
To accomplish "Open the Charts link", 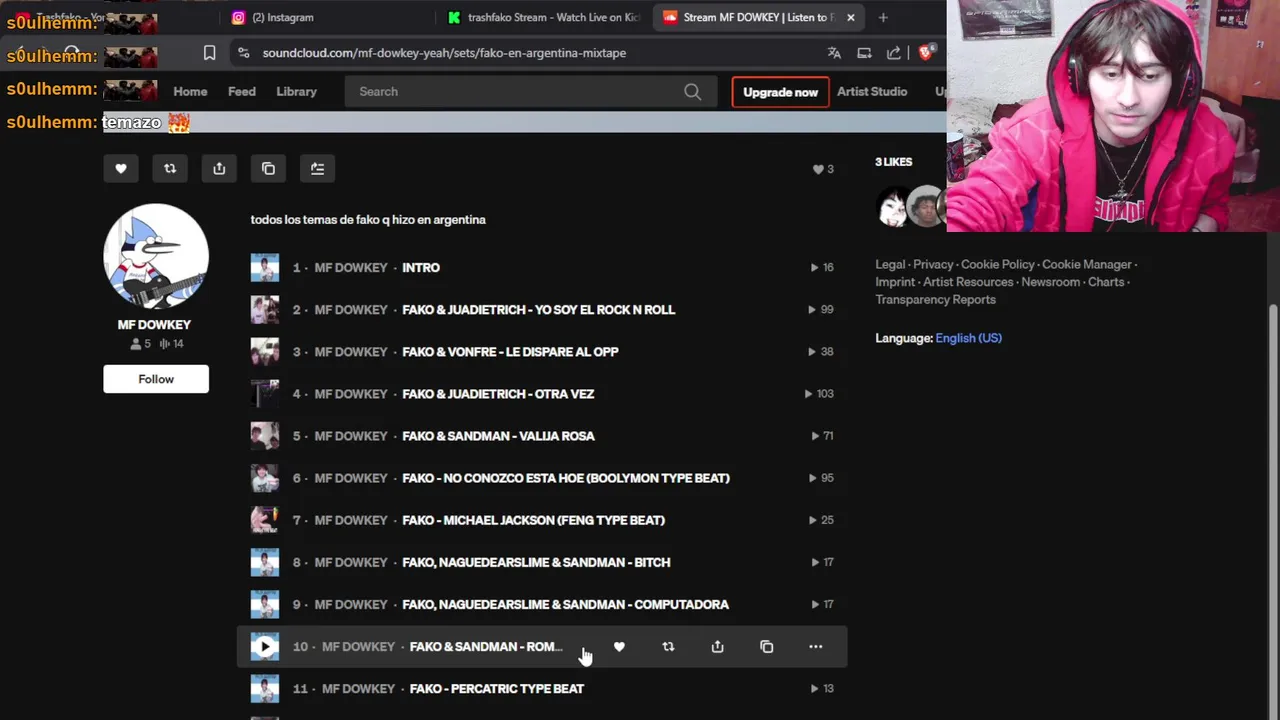I will 1106,282.
